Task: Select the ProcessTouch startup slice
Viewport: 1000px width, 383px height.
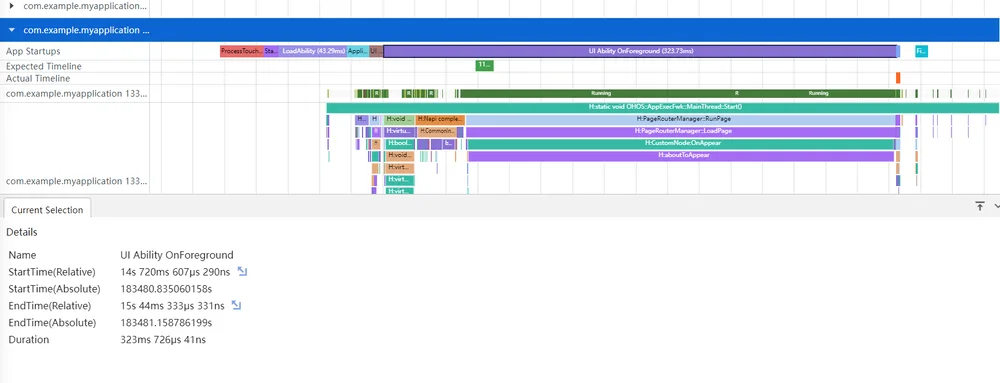Action: point(242,51)
